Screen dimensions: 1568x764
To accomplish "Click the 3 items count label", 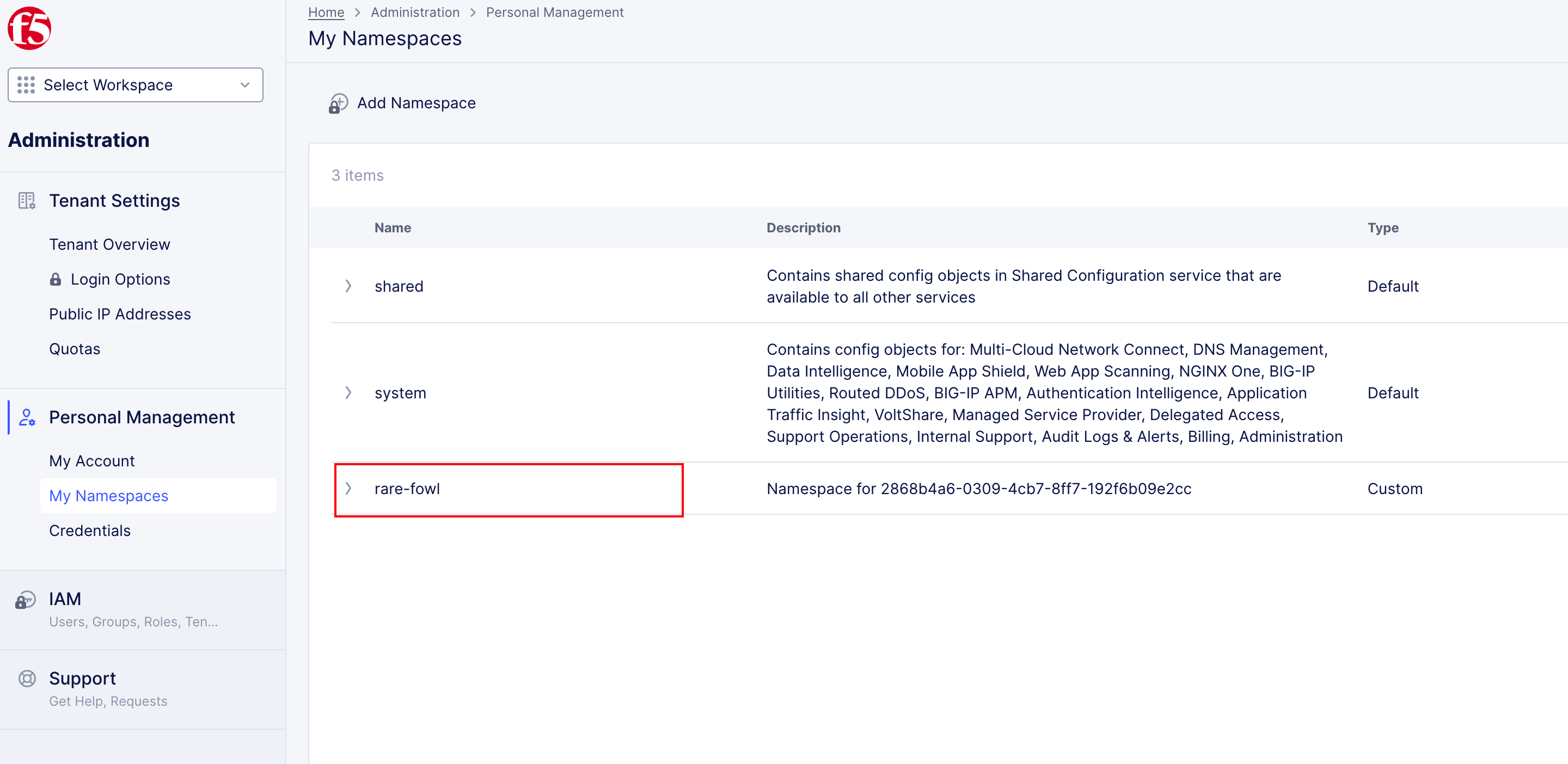I will [357, 175].
